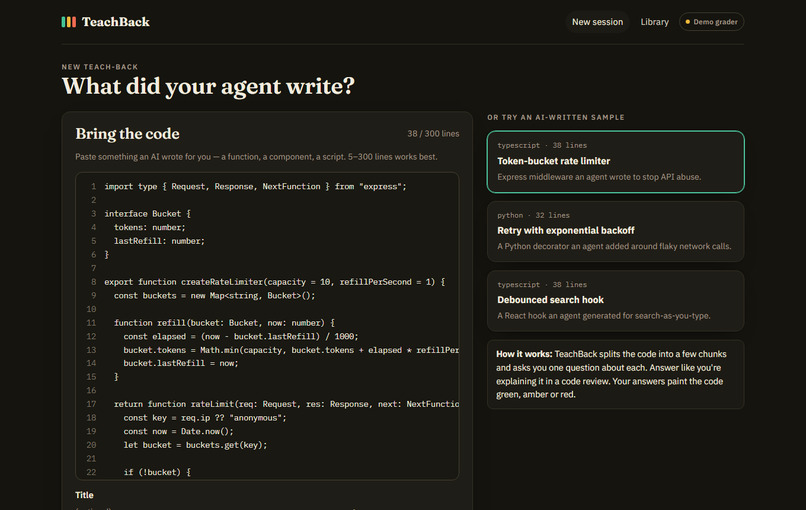Click the 'const buckets = new Map' line
This screenshot has width=806, height=510.
click(214, 295)
